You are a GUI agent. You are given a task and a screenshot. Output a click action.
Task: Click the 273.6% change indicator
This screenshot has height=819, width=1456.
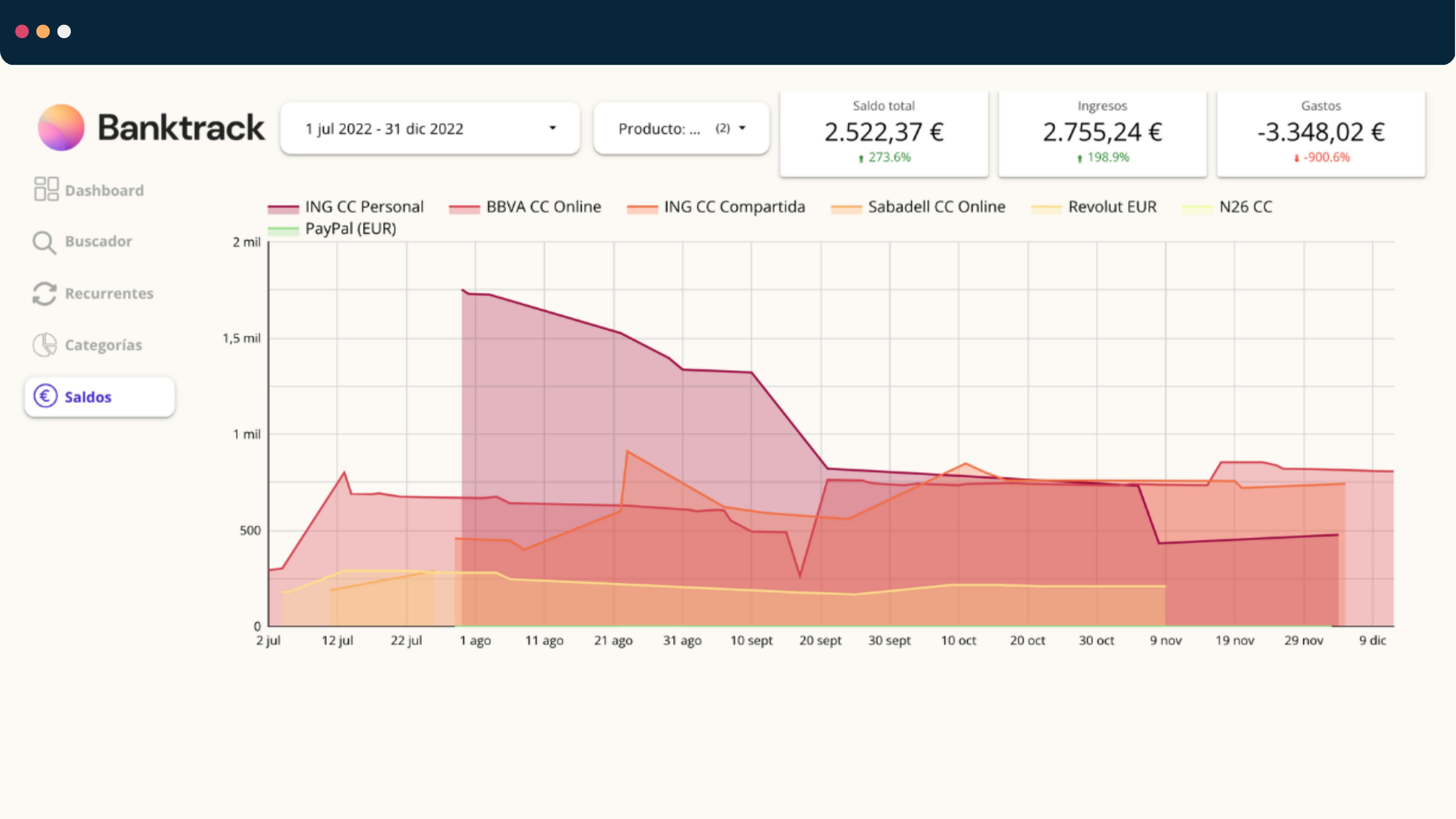pyautogui.click(x=884, y=157)
